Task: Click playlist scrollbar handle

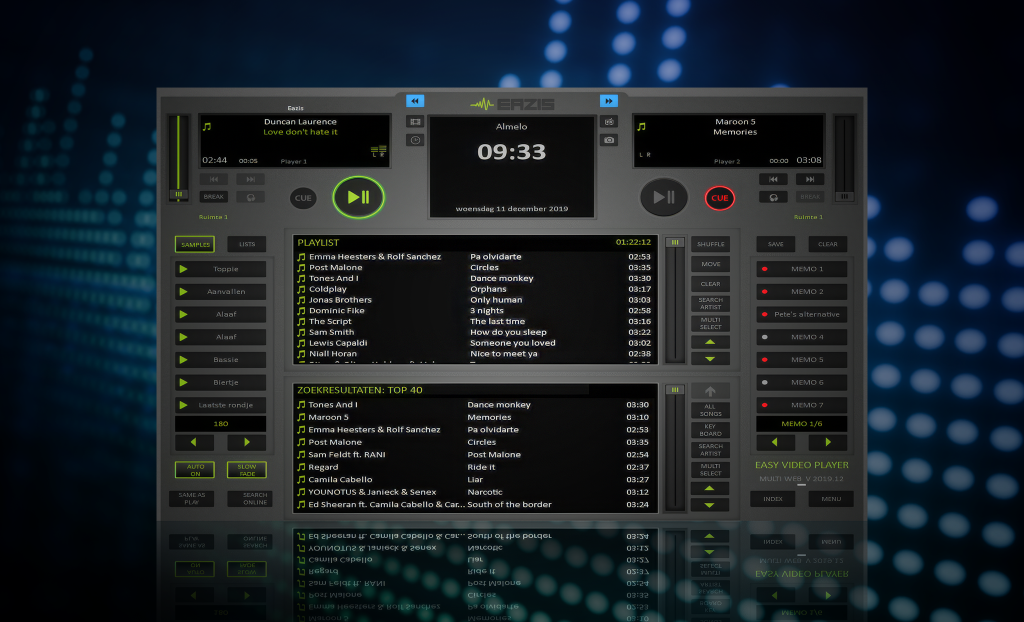Action: coord(675,242)
